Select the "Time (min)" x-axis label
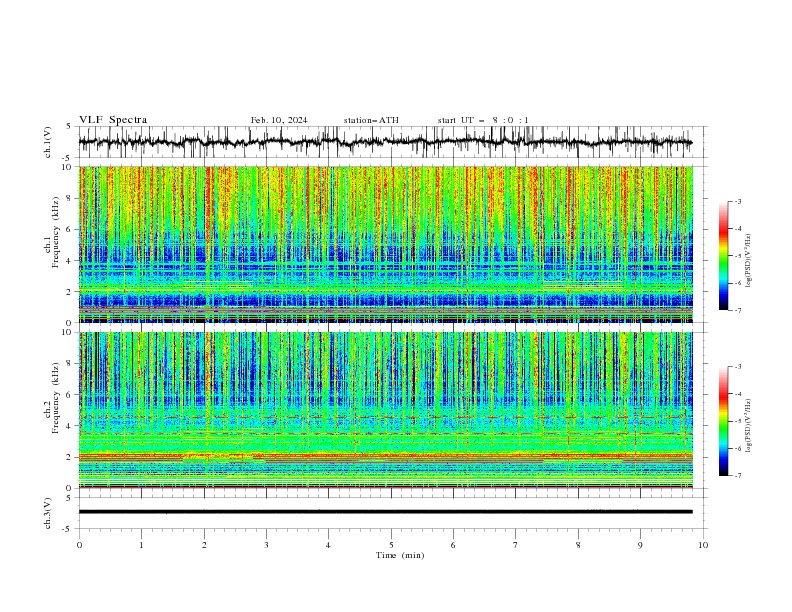Screen dimensions: 792x612 [400, 555]
